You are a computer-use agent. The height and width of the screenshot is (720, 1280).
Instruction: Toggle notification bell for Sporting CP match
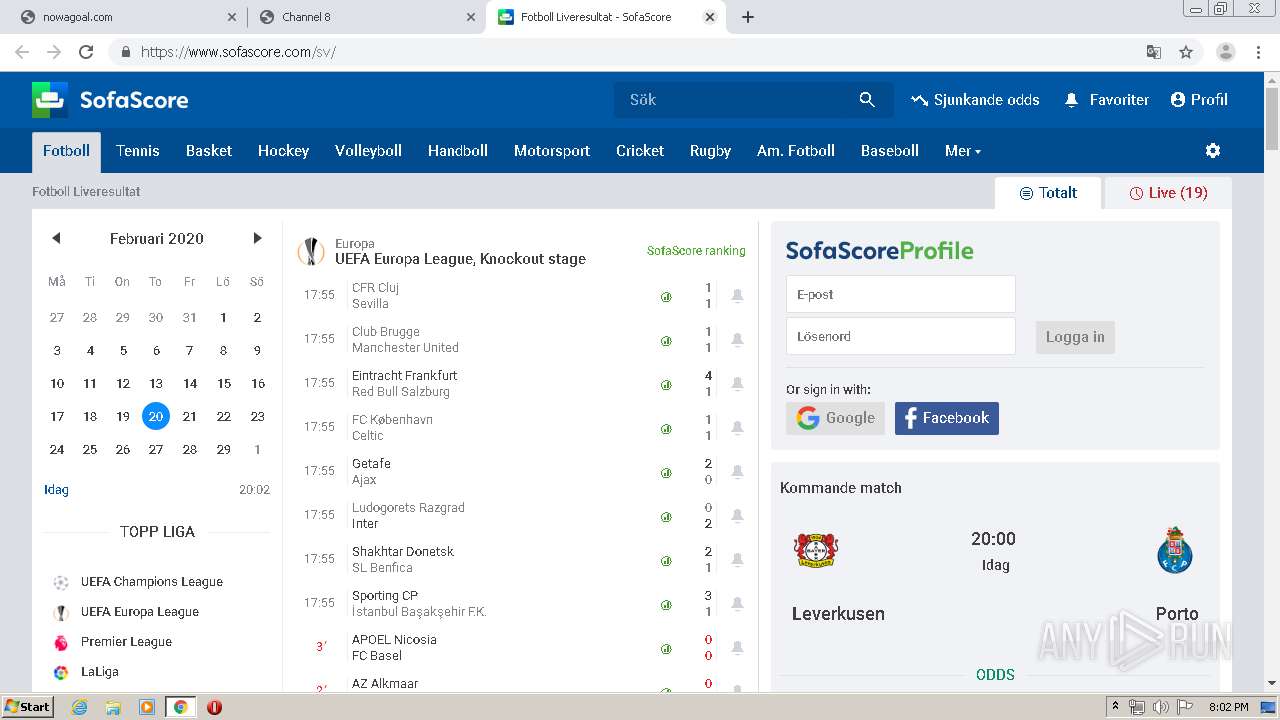[737, 603]
